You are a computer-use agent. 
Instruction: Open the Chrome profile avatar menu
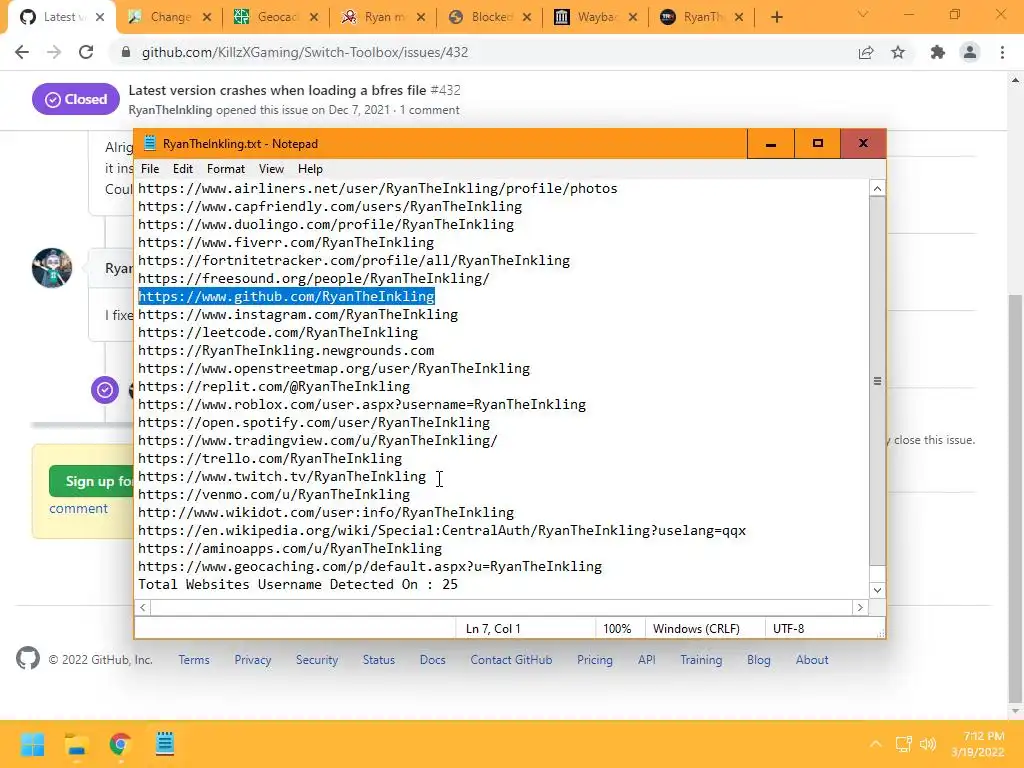[970, 52]
